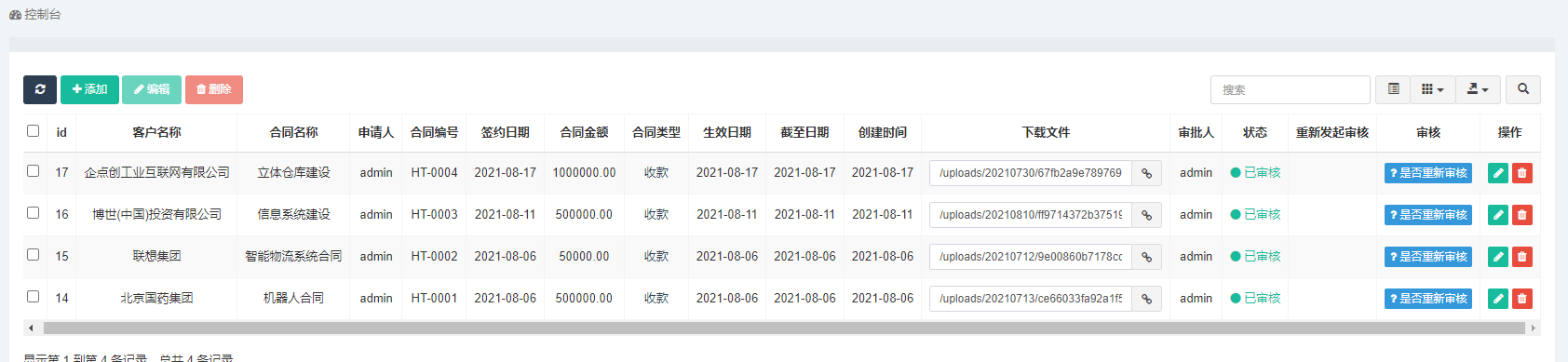The width and height of the screenshot is (1568, 362).
Task: Click the 搜索 search input field
Action: click(x=1290, y=89)
